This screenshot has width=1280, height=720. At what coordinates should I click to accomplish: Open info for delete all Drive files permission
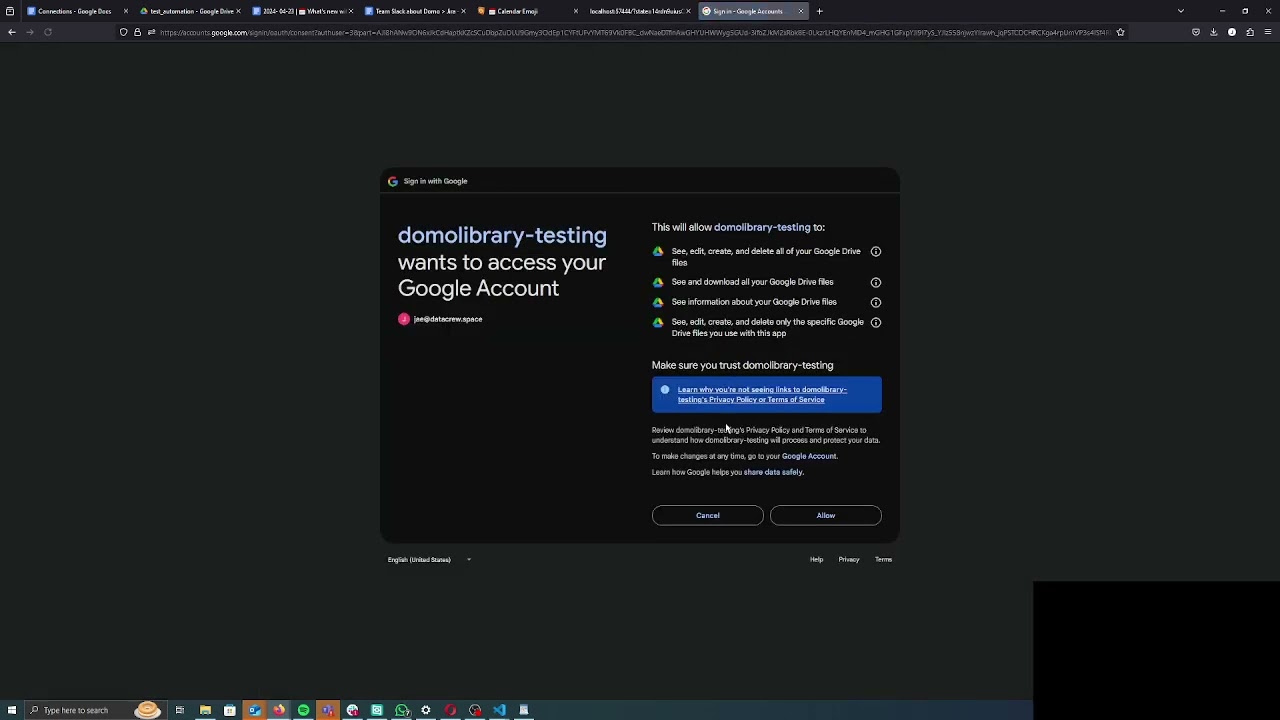click(876, 251)
